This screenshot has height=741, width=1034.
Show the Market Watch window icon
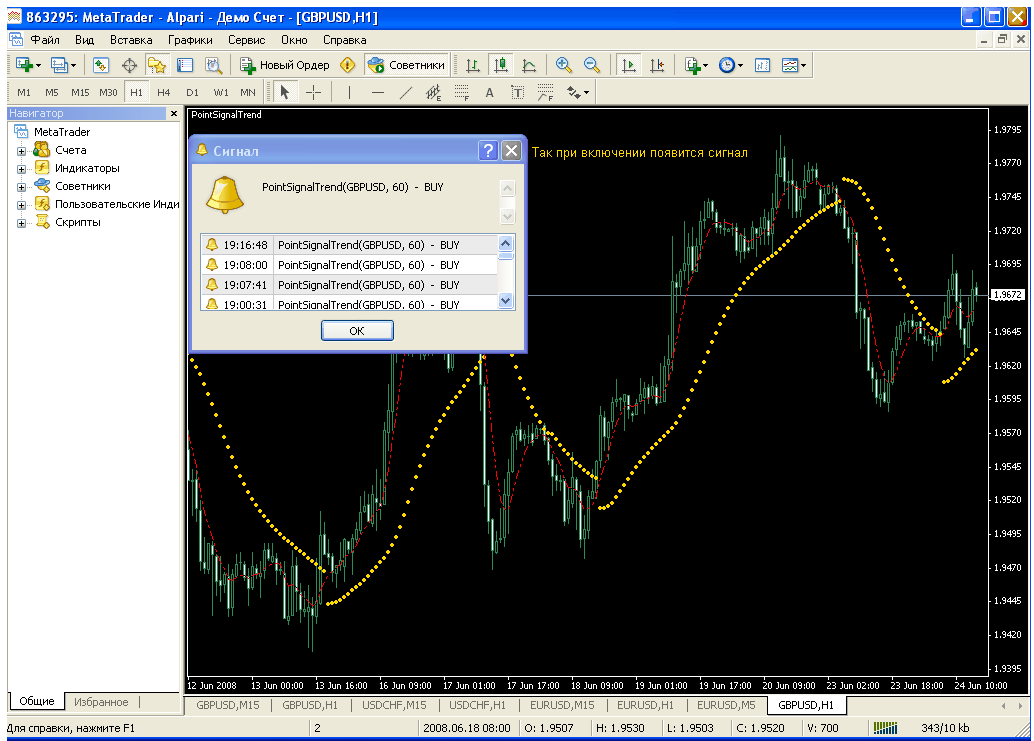point(100,65)
